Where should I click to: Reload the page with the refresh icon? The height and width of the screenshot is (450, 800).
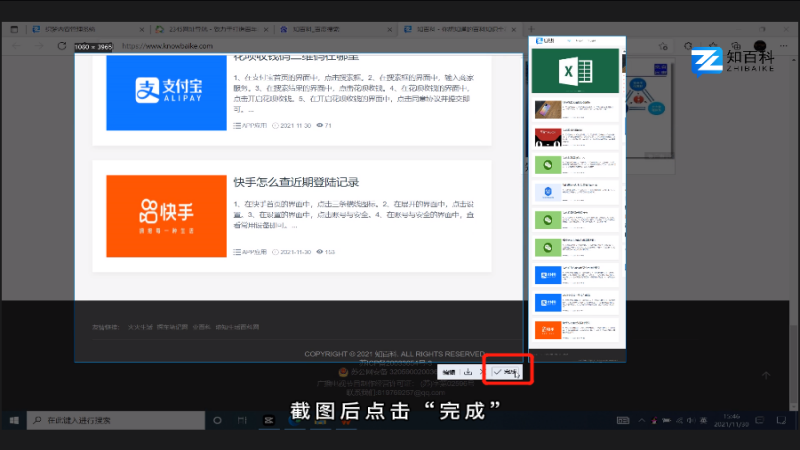(62, 46)
